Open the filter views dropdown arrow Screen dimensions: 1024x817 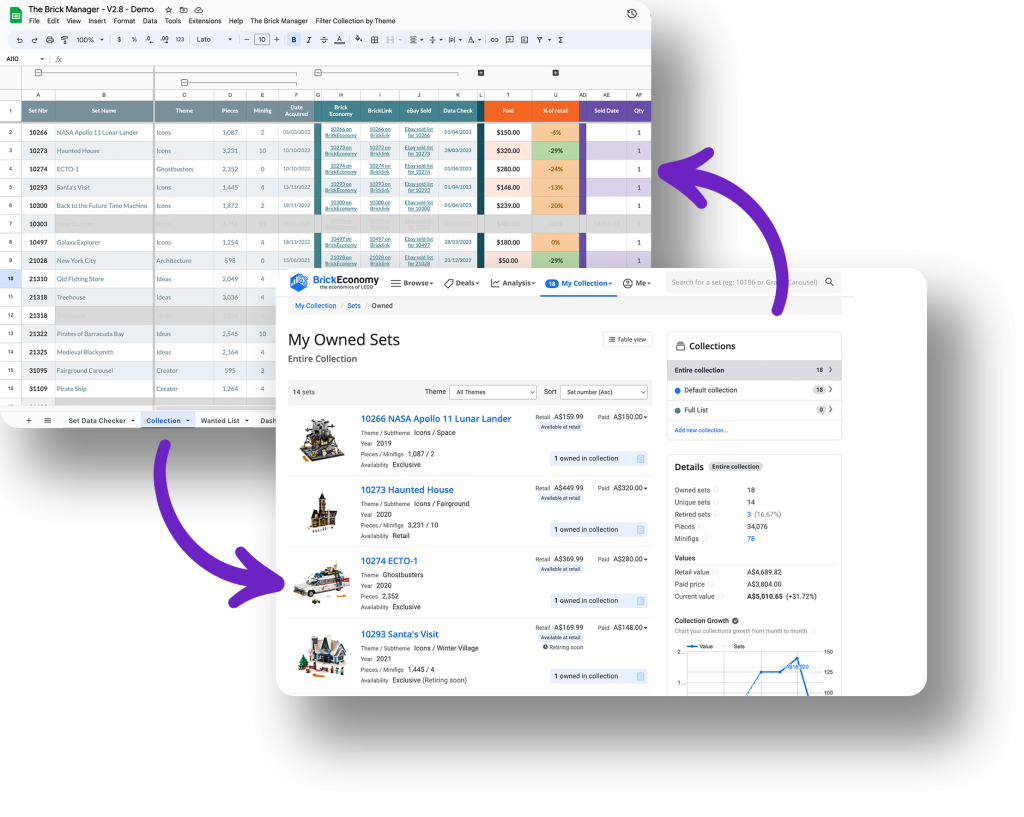(550, 40)
